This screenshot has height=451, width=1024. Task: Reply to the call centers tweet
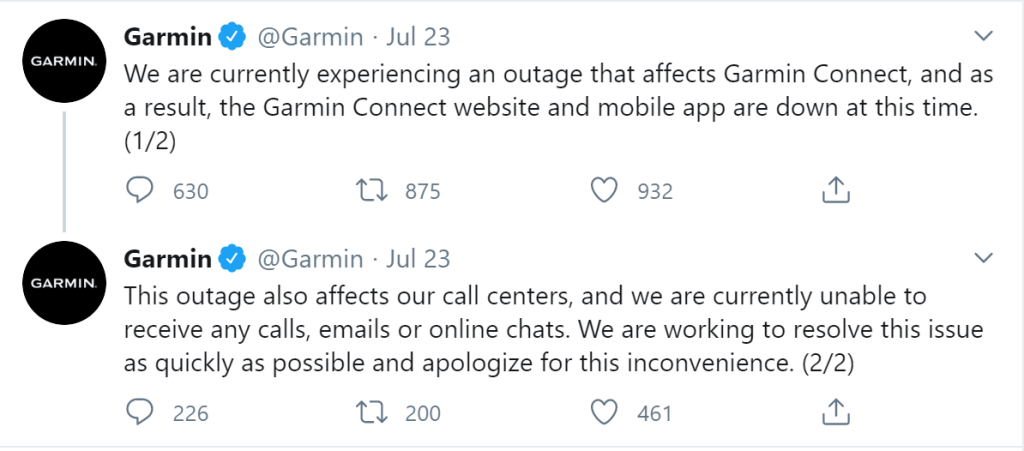139,412
